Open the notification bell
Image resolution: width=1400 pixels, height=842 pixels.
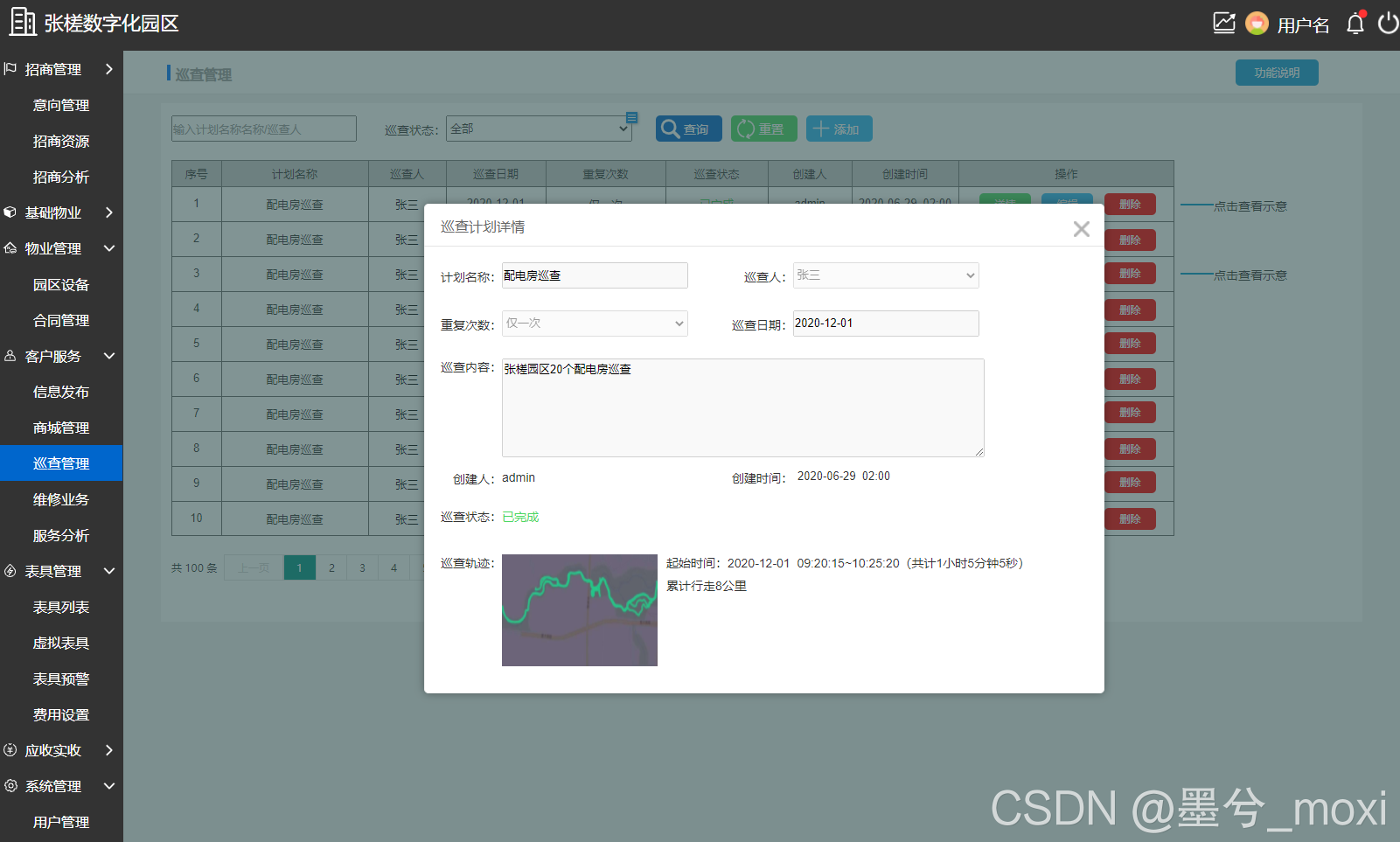click(1355, 24)
